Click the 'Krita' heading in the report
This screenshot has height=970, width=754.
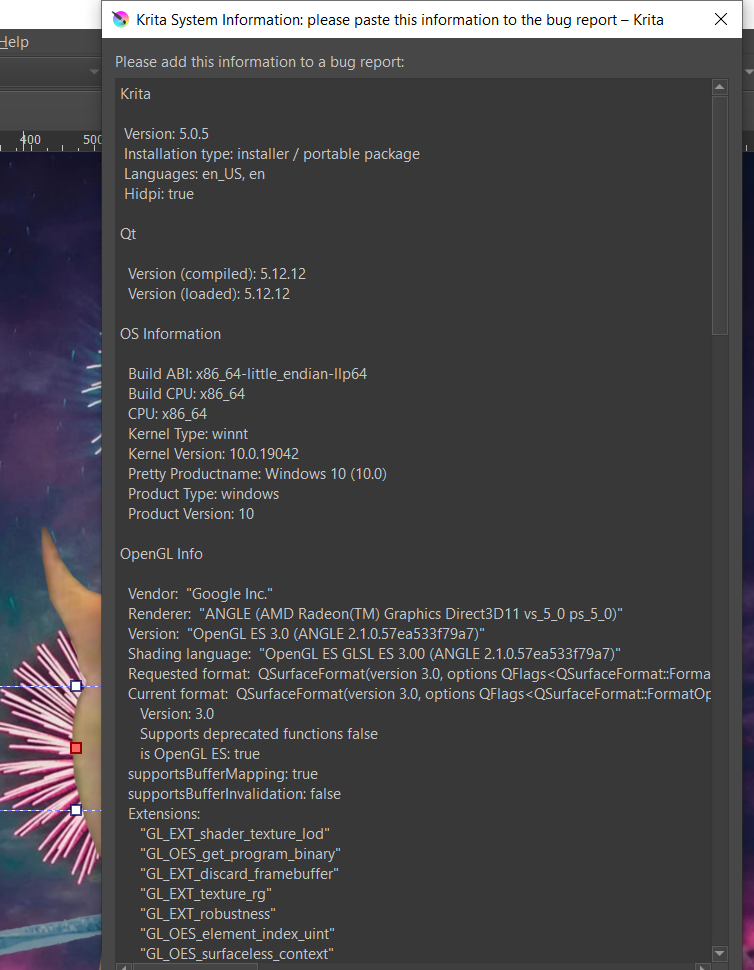pyautogui.click(x=135, y=94)
